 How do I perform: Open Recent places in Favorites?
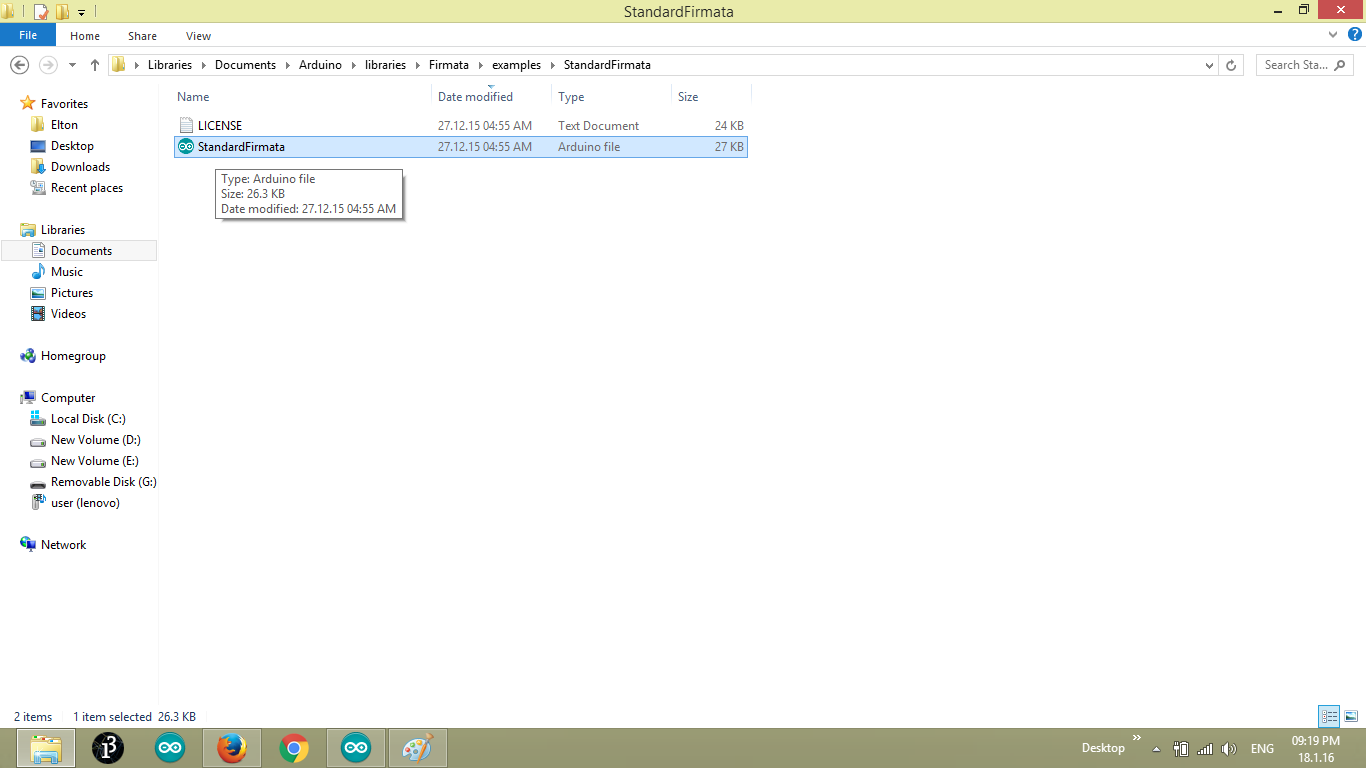87,188
